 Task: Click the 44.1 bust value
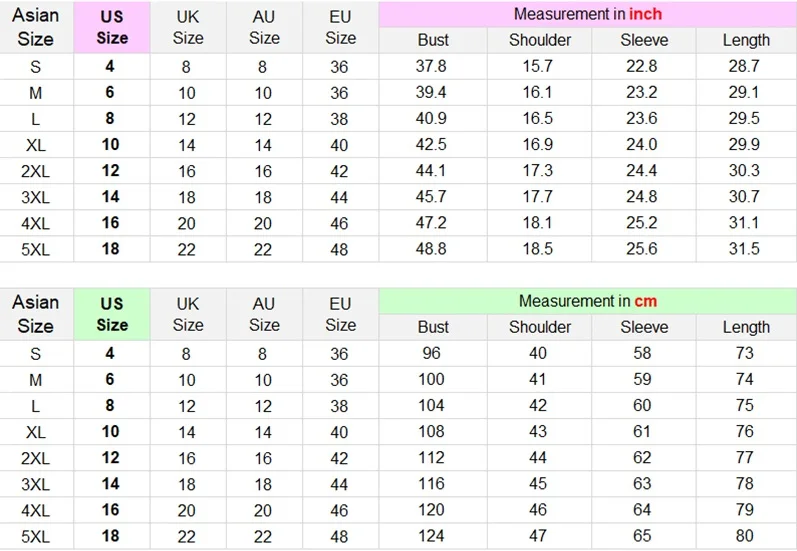[x=433, y=171]
